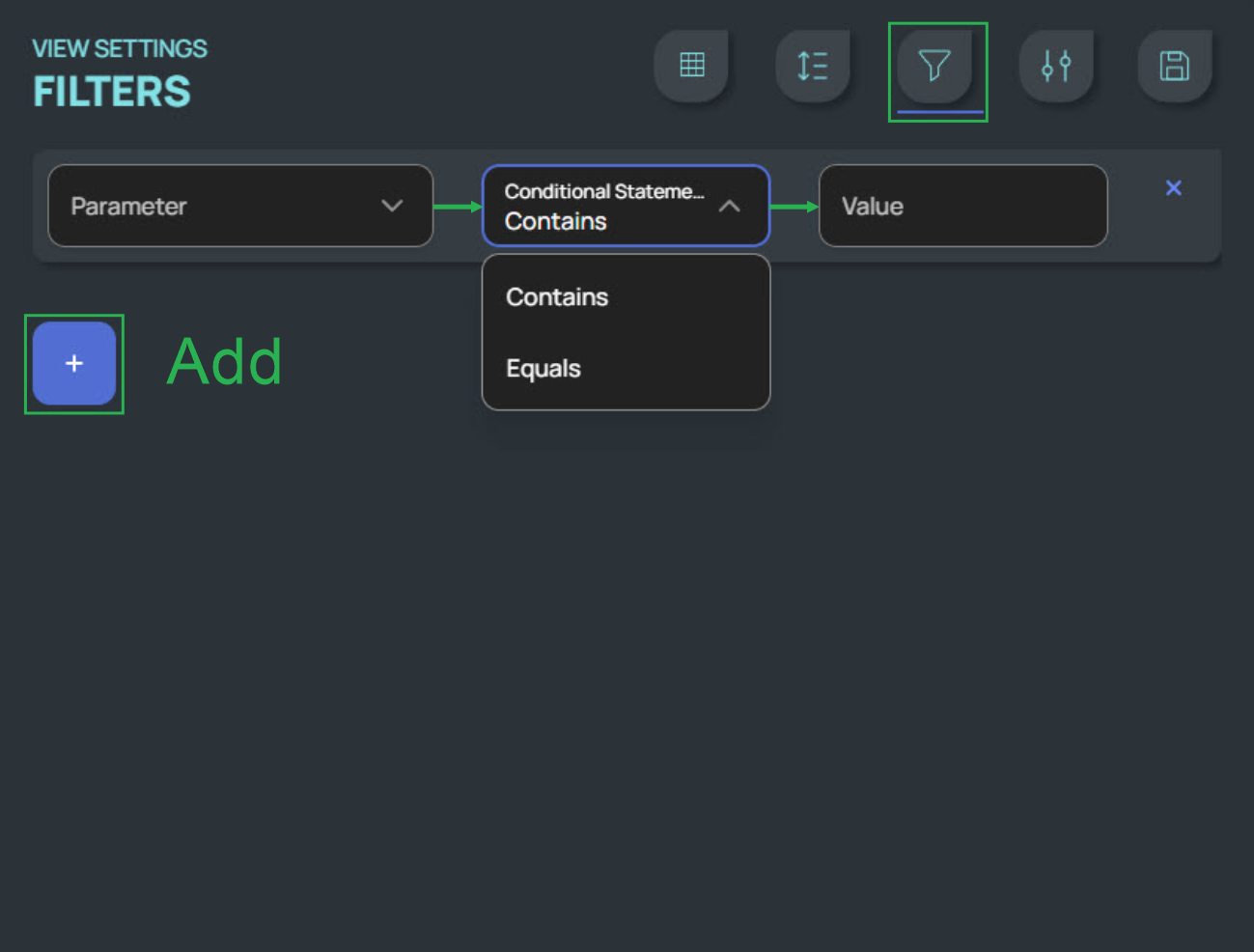Collapse the Conditional Statement dropdown via up chevron
This screenshot has height=952, width=1254.
(x=730, y=206)
